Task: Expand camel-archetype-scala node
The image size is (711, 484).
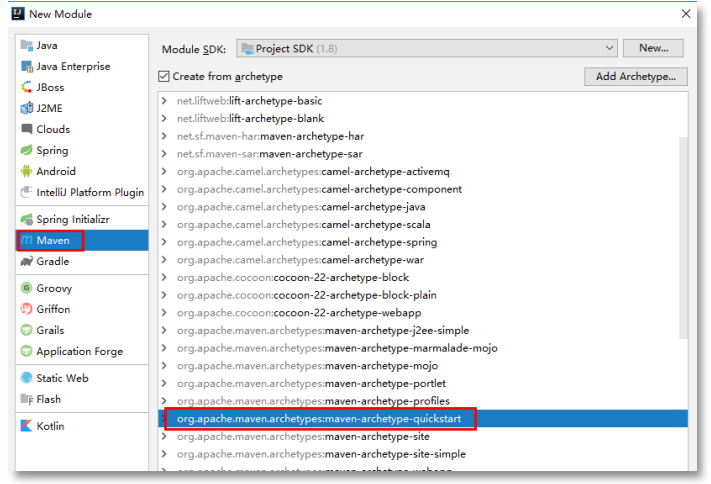Action: point(164,225)
